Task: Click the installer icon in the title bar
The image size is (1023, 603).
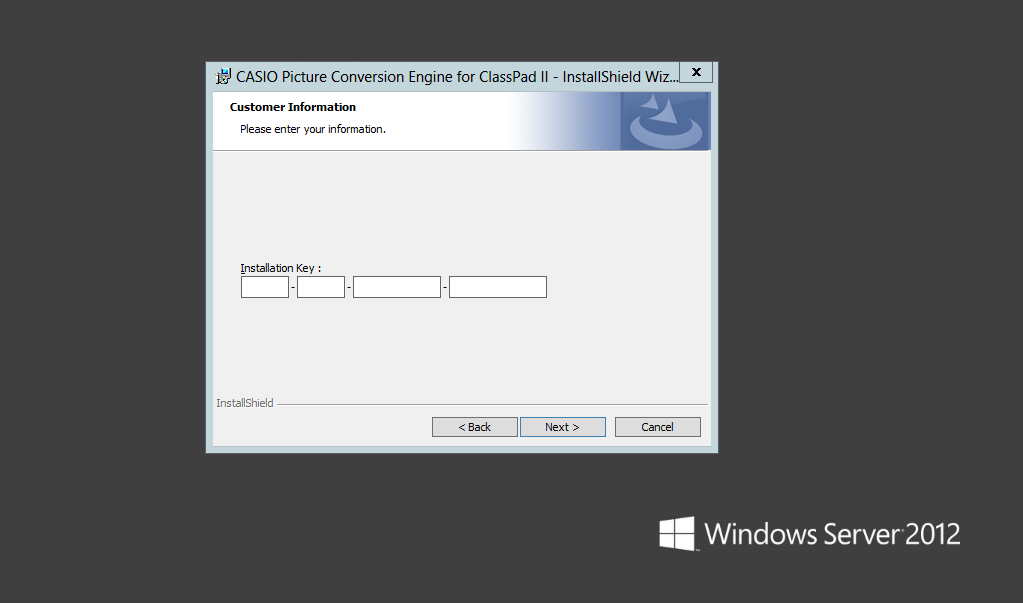Action: coord(223,76)
